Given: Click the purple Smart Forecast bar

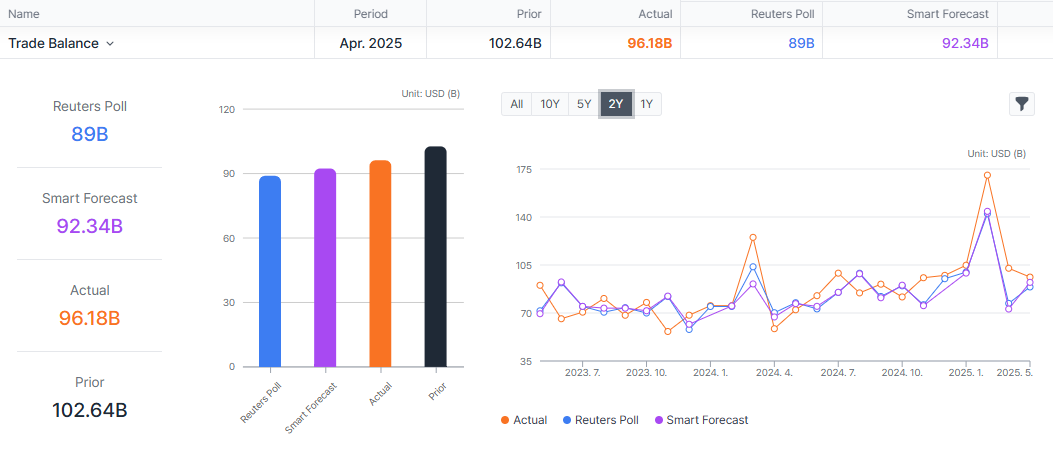Looking at the screenshot, I should (325, 268).
